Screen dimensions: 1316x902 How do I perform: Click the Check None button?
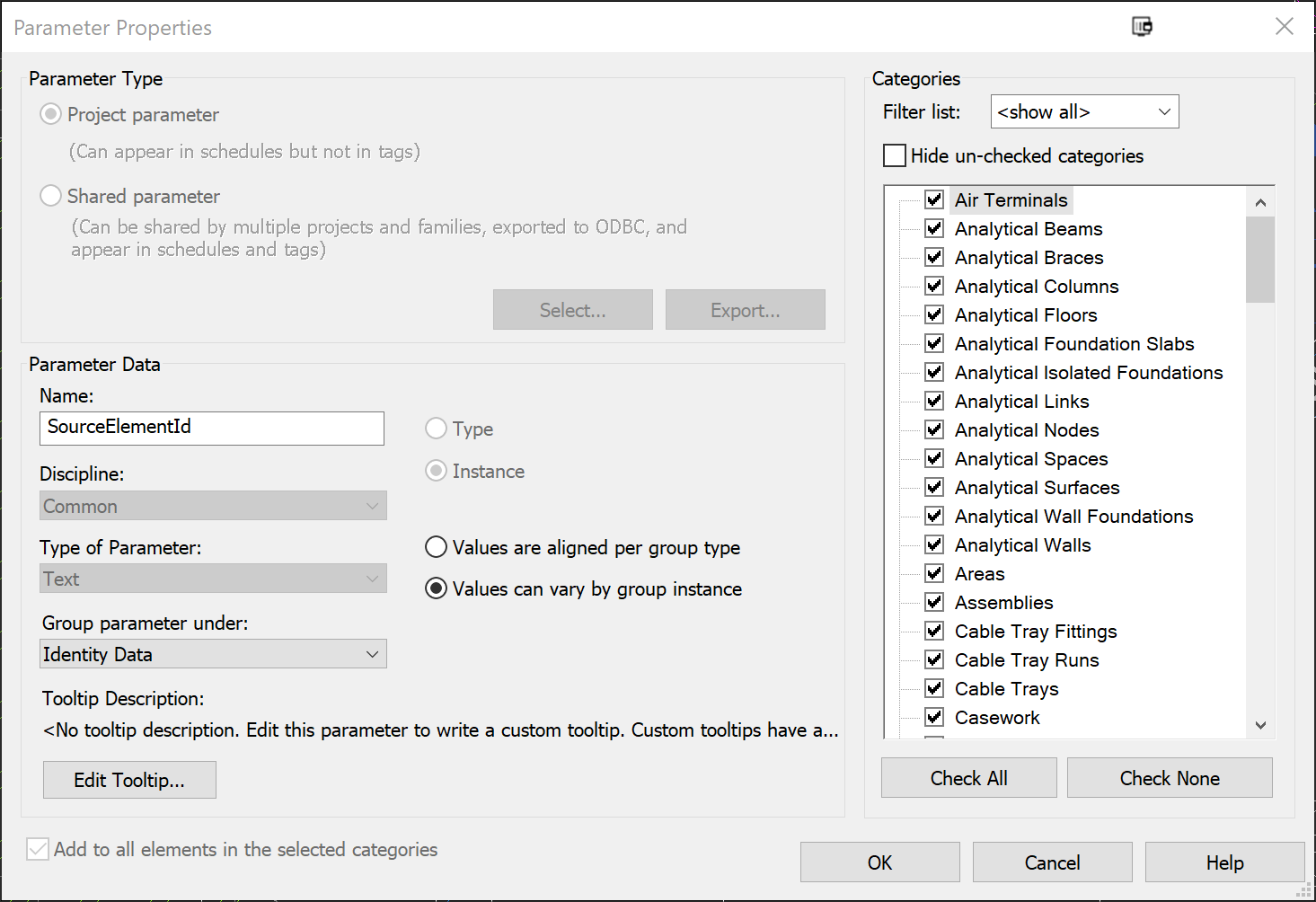1169,778
